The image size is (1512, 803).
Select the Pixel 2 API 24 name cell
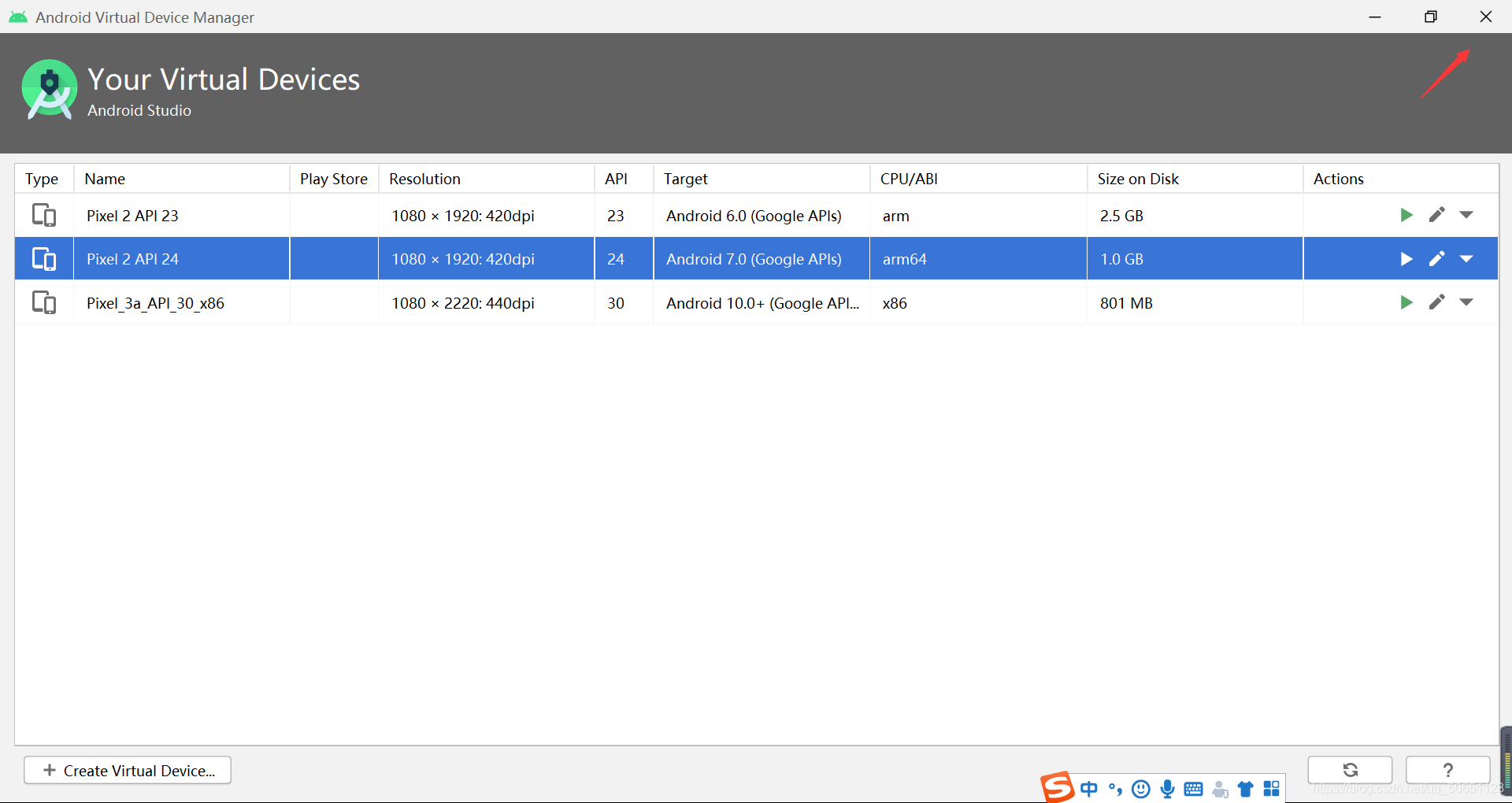[x=182, y=259]
